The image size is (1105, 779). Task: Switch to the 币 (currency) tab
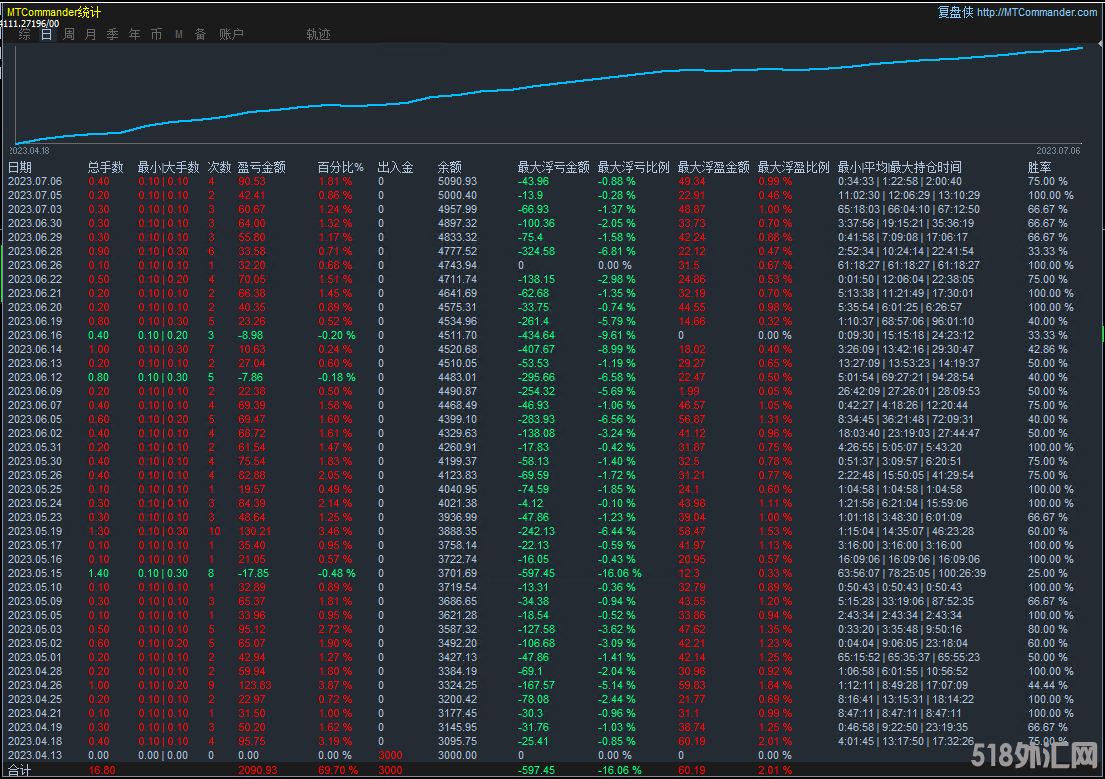156,34
